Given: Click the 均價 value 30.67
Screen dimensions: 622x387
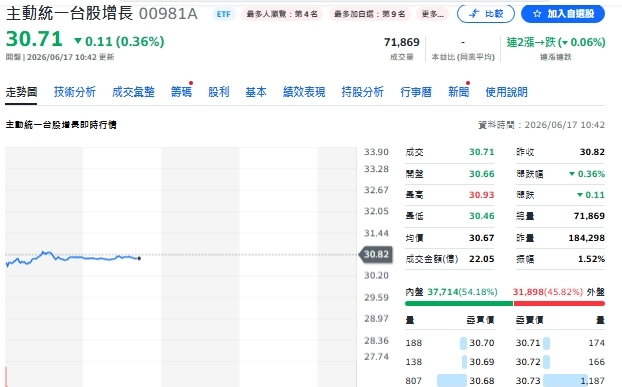Looking at the screenshot, I should [x=482, y=238].
